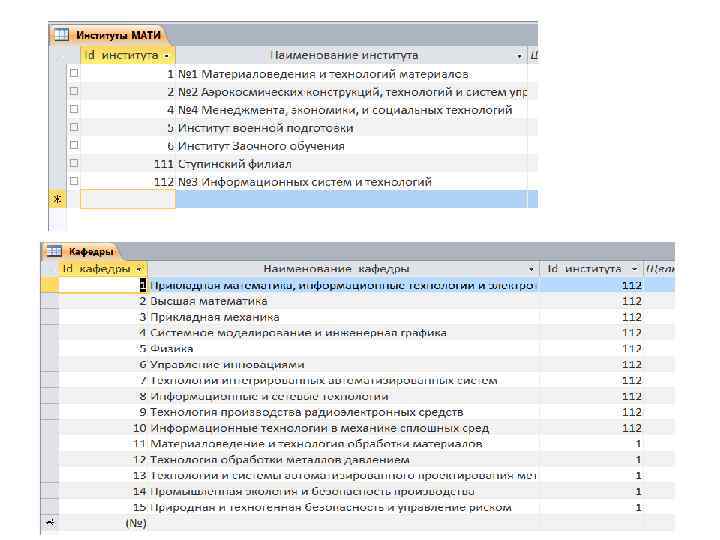This screenshot has height=540, width=720.
Task: Click cell '№1 Материаловедения и технологий материалов'
Action: tap(351, 74)
